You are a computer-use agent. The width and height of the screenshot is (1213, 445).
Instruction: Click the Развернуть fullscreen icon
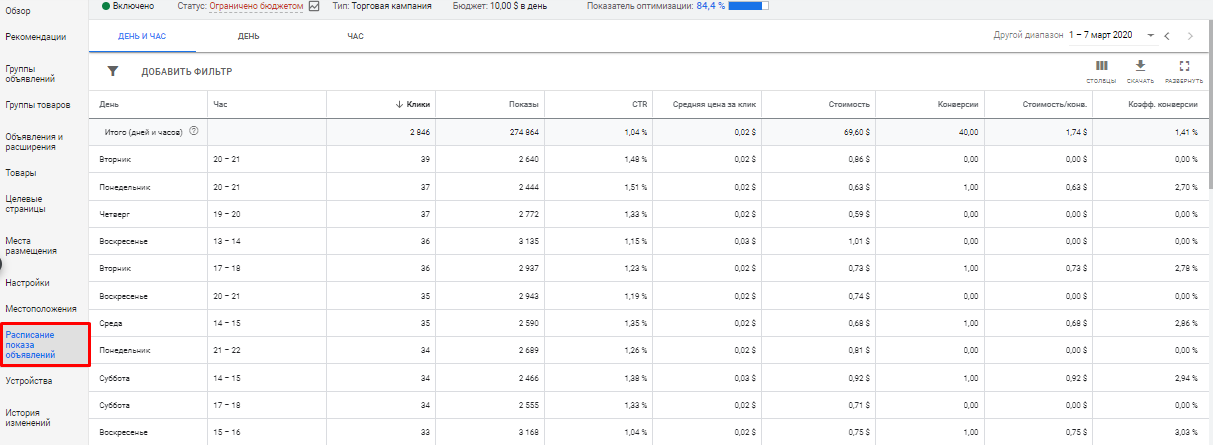tap(1184, 66)
